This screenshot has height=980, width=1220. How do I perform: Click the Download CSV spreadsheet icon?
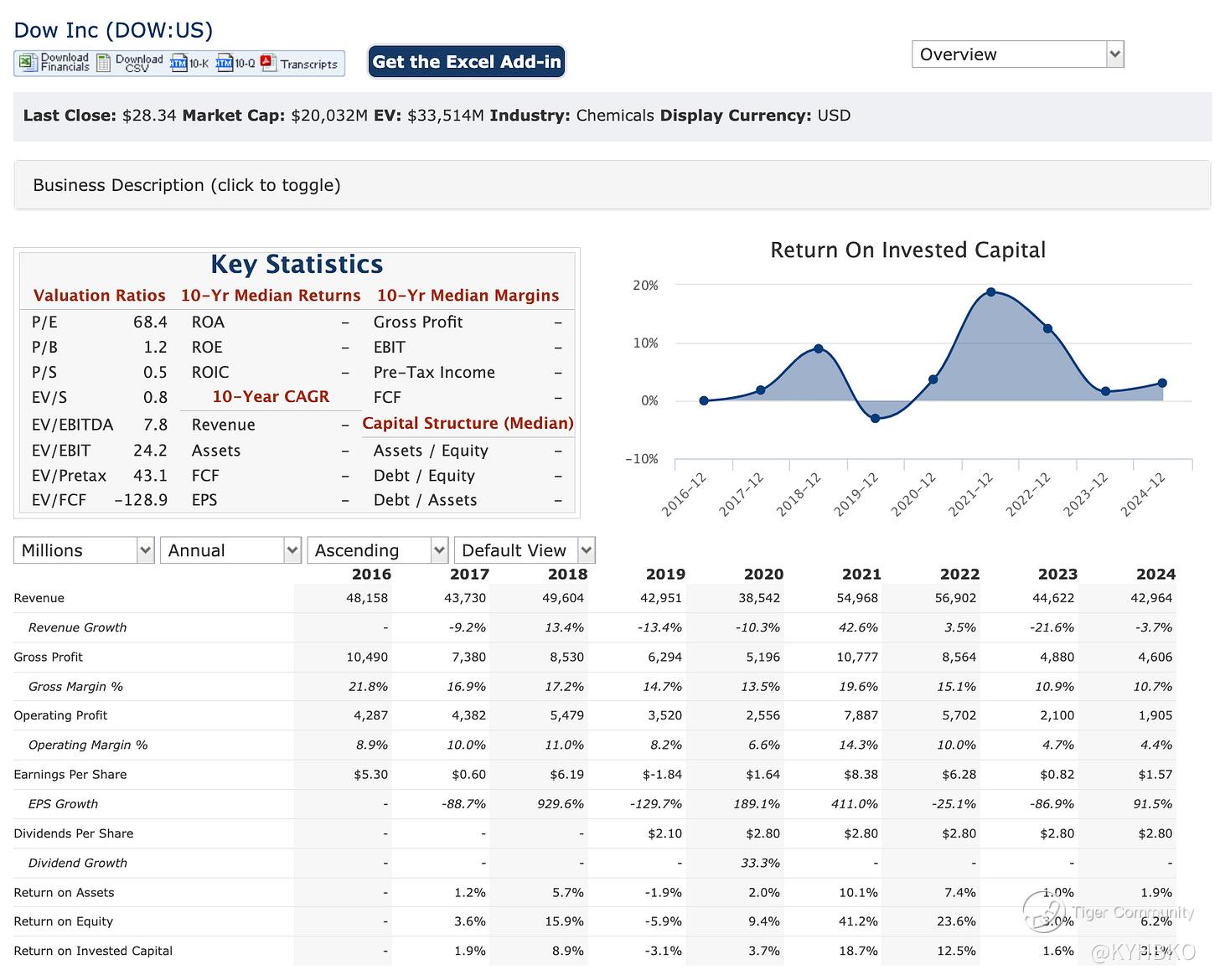click(x=104, y=63)
